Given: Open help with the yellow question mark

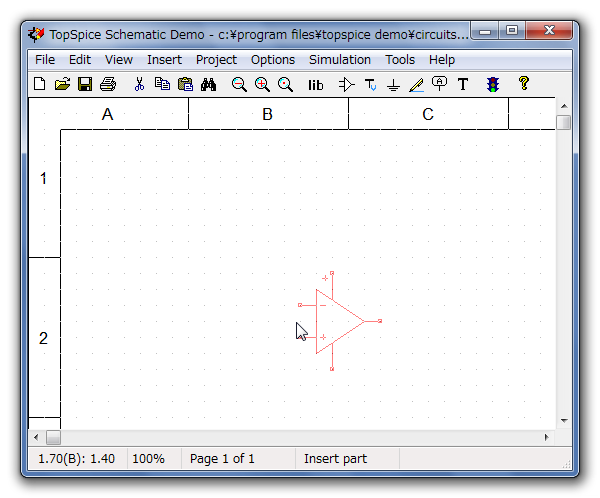Looking at the screenshot, I should (524, 83).
